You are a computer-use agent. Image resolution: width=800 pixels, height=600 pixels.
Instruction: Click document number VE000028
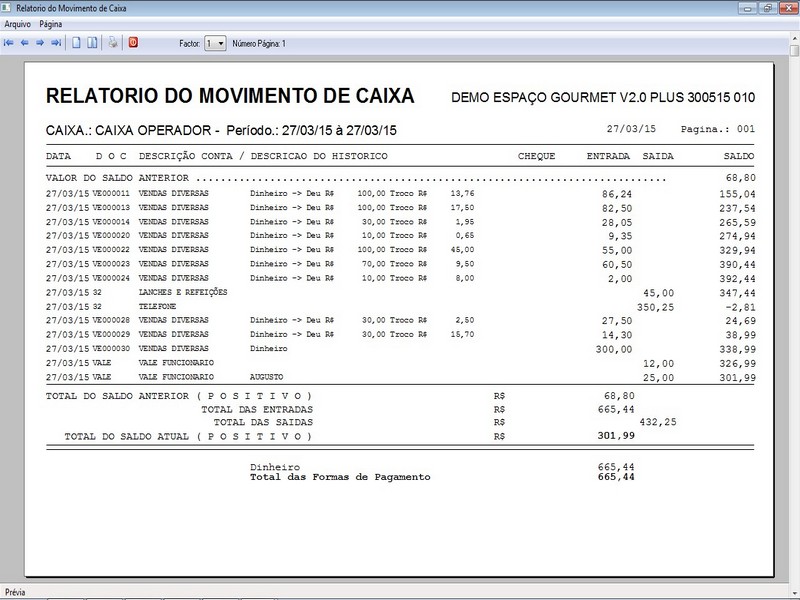pos(111,320)
